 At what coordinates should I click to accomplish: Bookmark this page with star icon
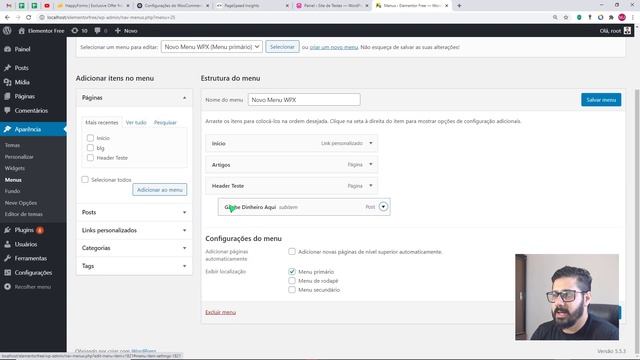pyautogui.click(x=566, y=18)
